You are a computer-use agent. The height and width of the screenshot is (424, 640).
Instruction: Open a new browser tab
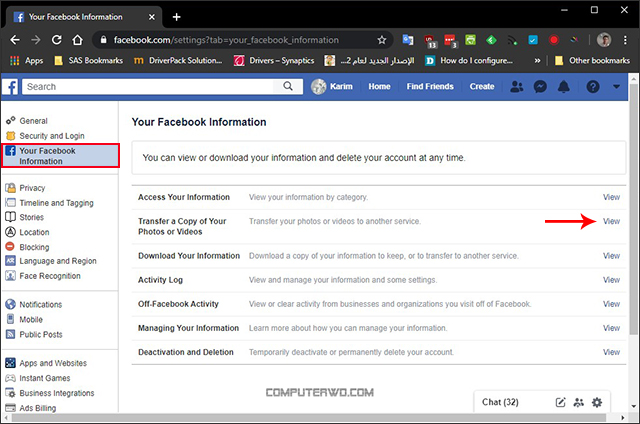pos(176,17)
